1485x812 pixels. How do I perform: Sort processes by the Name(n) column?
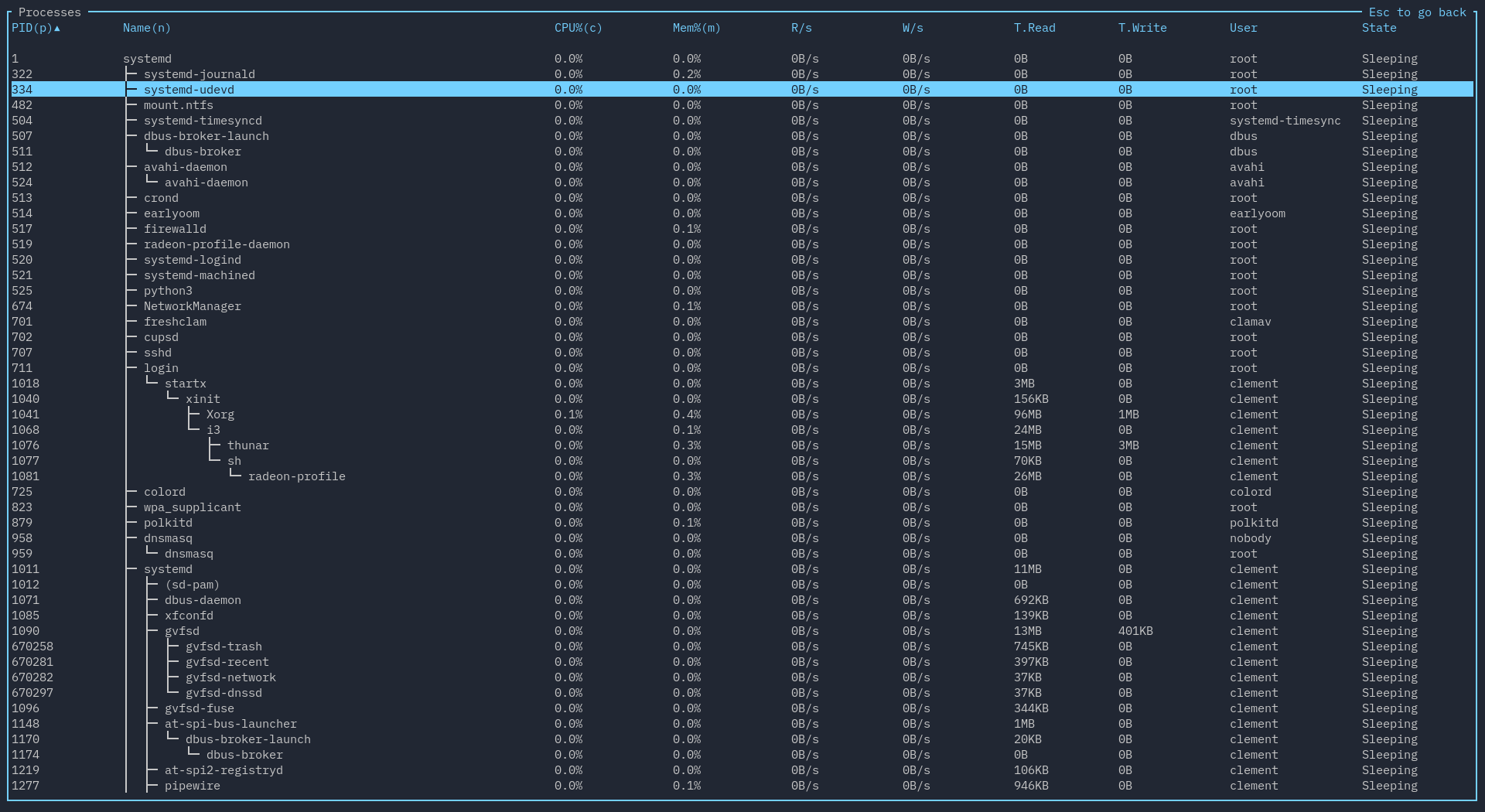(x=146, y=28)
